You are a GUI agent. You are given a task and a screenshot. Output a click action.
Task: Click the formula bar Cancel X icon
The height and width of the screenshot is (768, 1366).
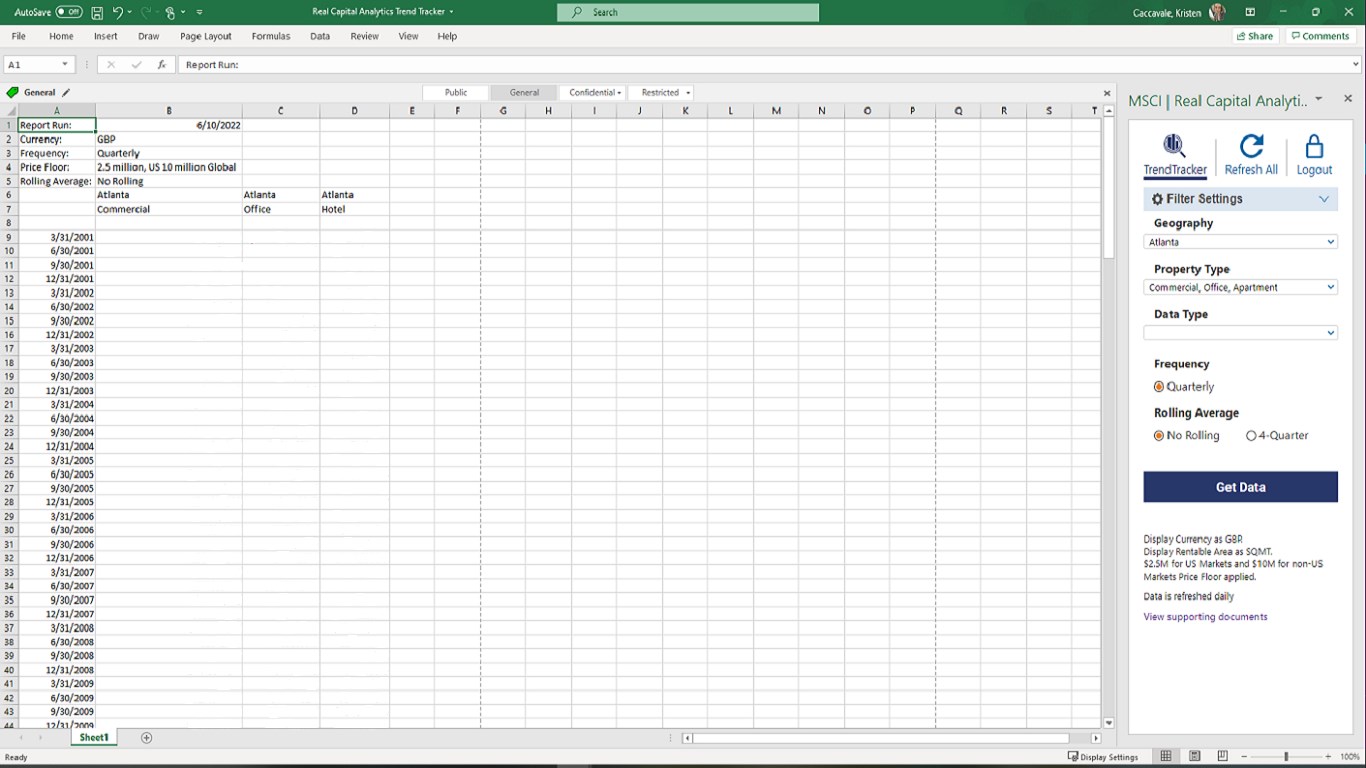(x=110, y=64)
